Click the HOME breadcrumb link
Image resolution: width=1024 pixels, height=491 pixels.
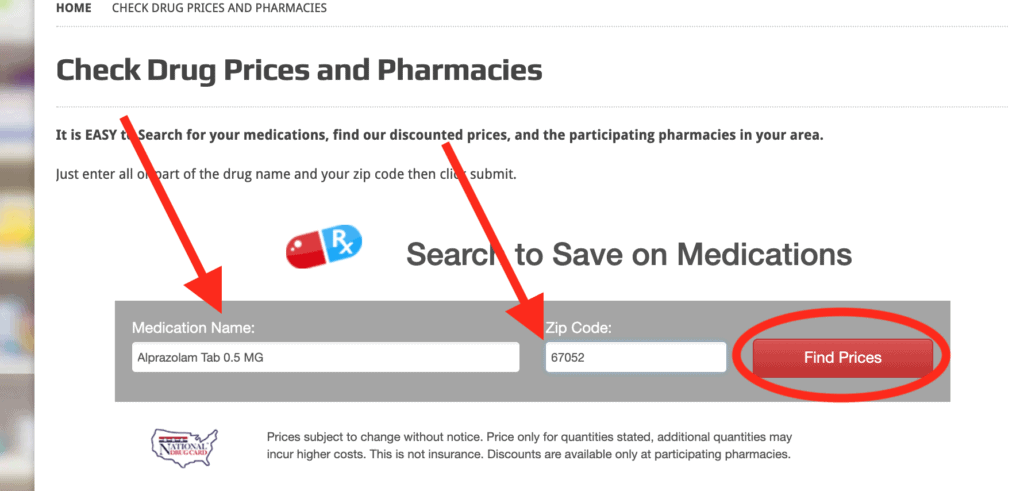click(x=73, y=8)
